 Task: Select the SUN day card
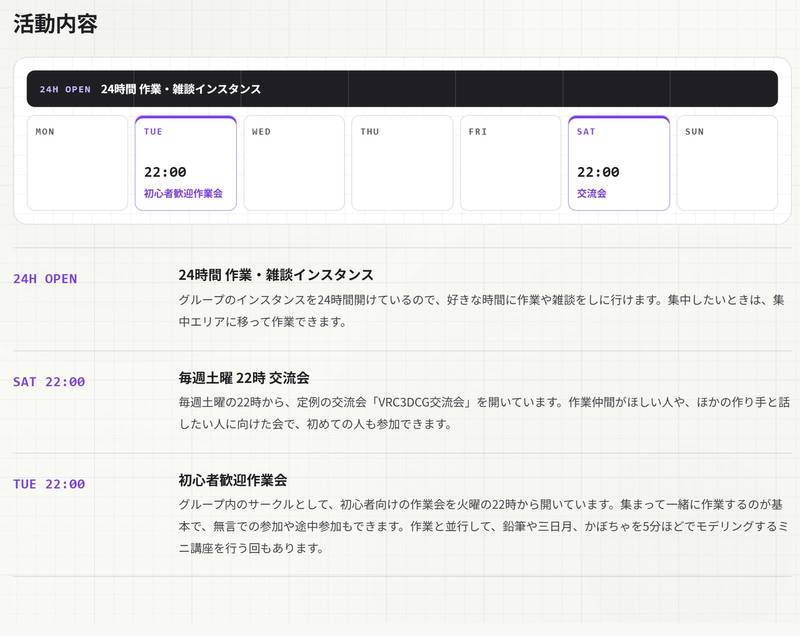coord(727,163)
